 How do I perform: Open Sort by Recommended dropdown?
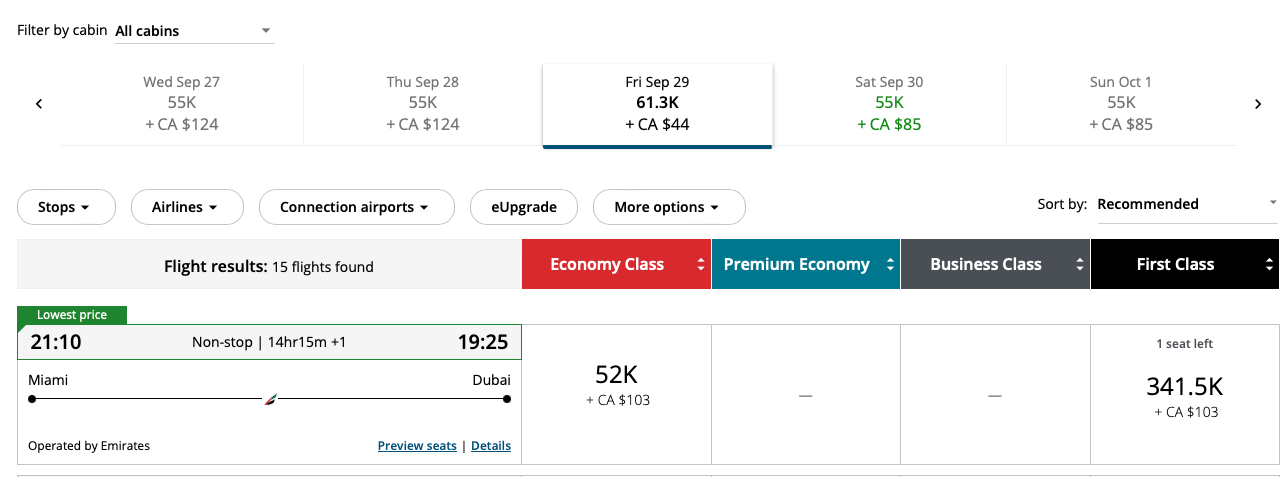(1187, 204)
